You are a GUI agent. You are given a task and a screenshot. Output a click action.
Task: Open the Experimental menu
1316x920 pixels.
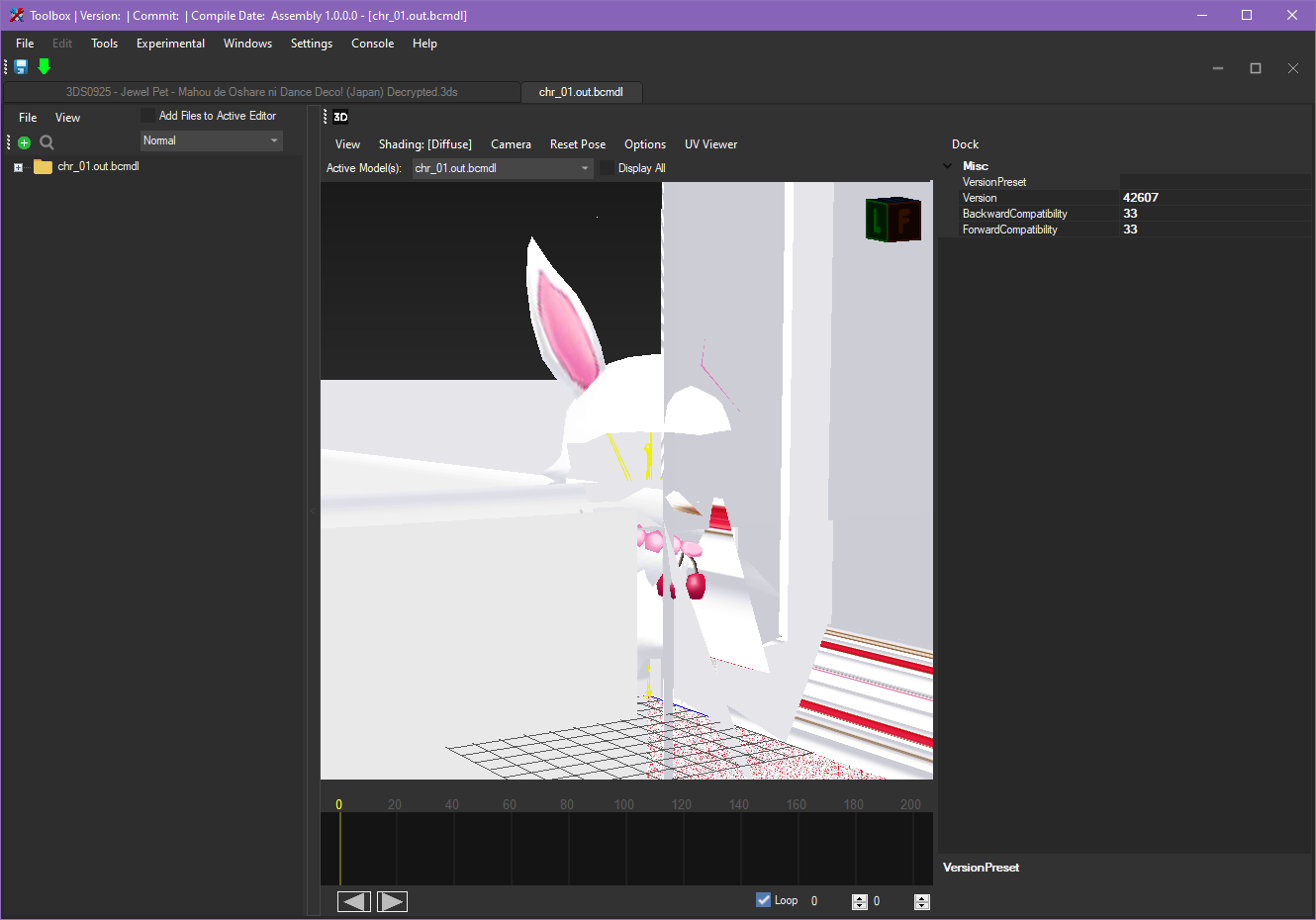click(x=170, y=44)
